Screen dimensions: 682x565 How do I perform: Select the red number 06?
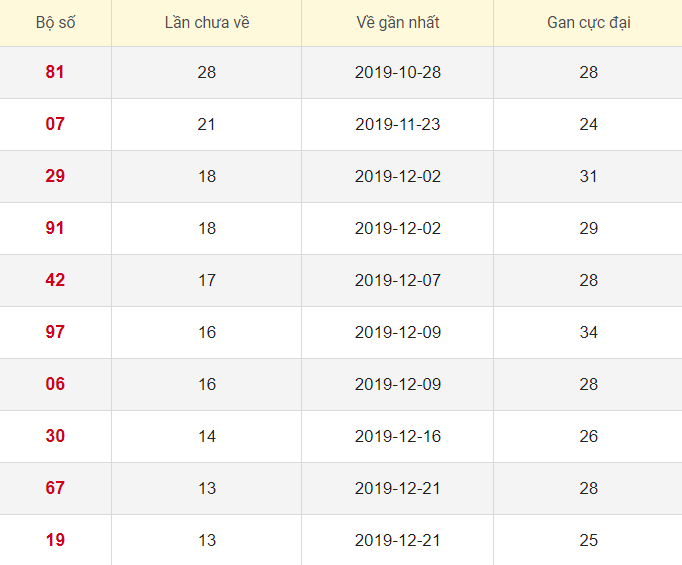(x=55, y=384)
